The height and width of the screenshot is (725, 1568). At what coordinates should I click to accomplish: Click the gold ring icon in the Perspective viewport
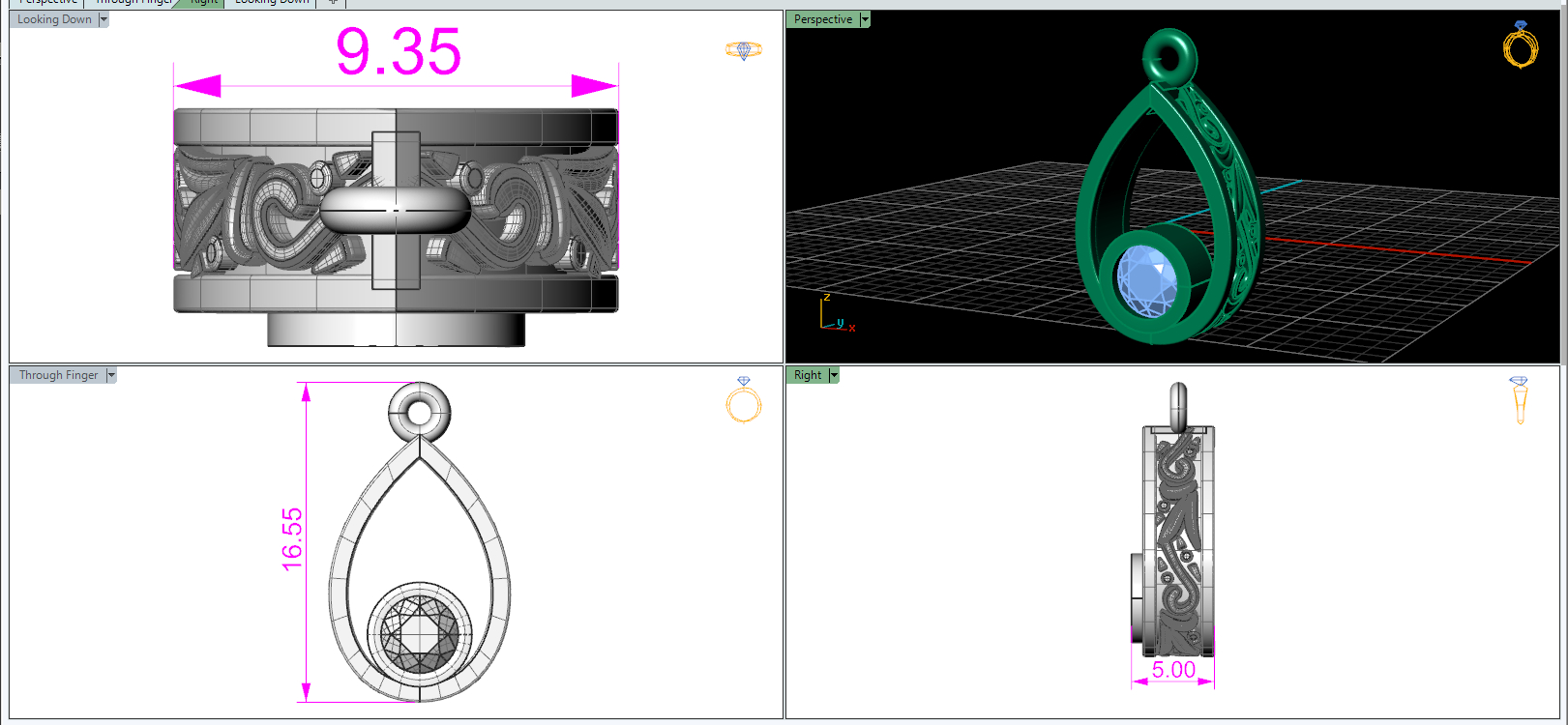point(1521,44)
